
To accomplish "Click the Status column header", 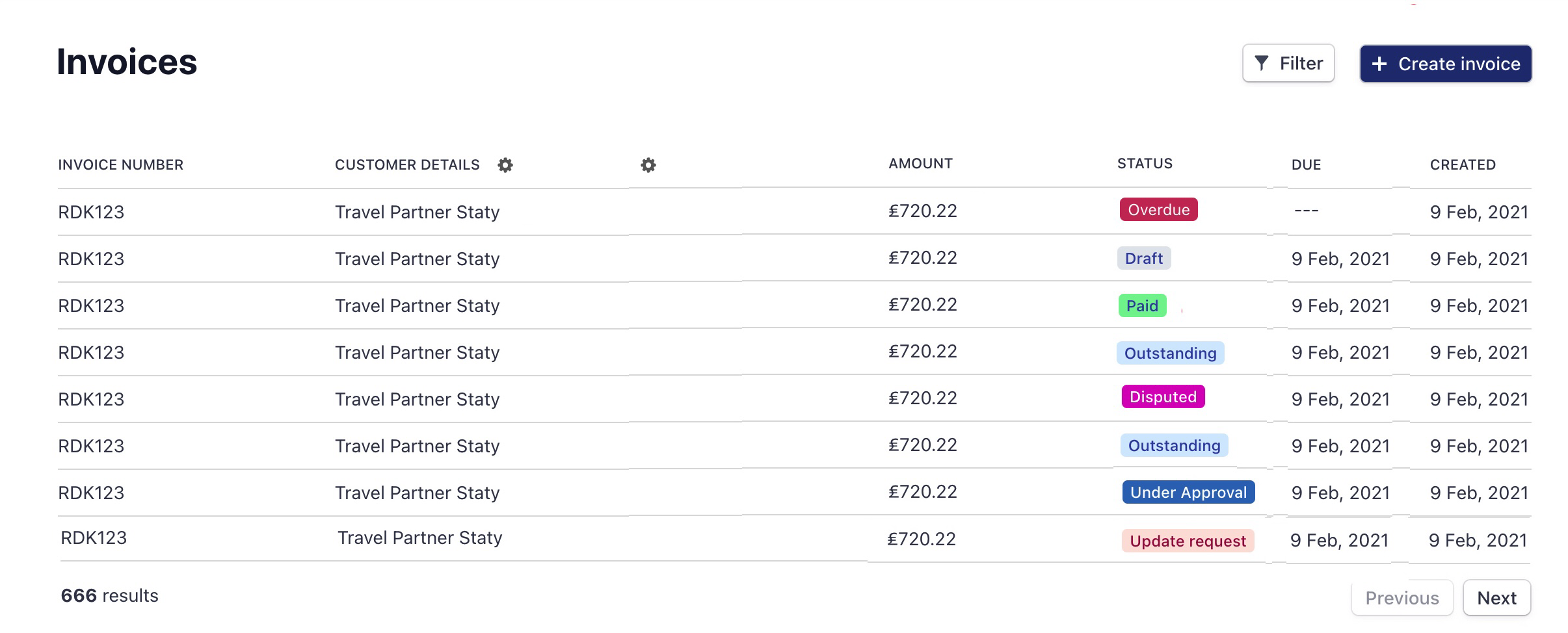I will [x=1145, y=164].
